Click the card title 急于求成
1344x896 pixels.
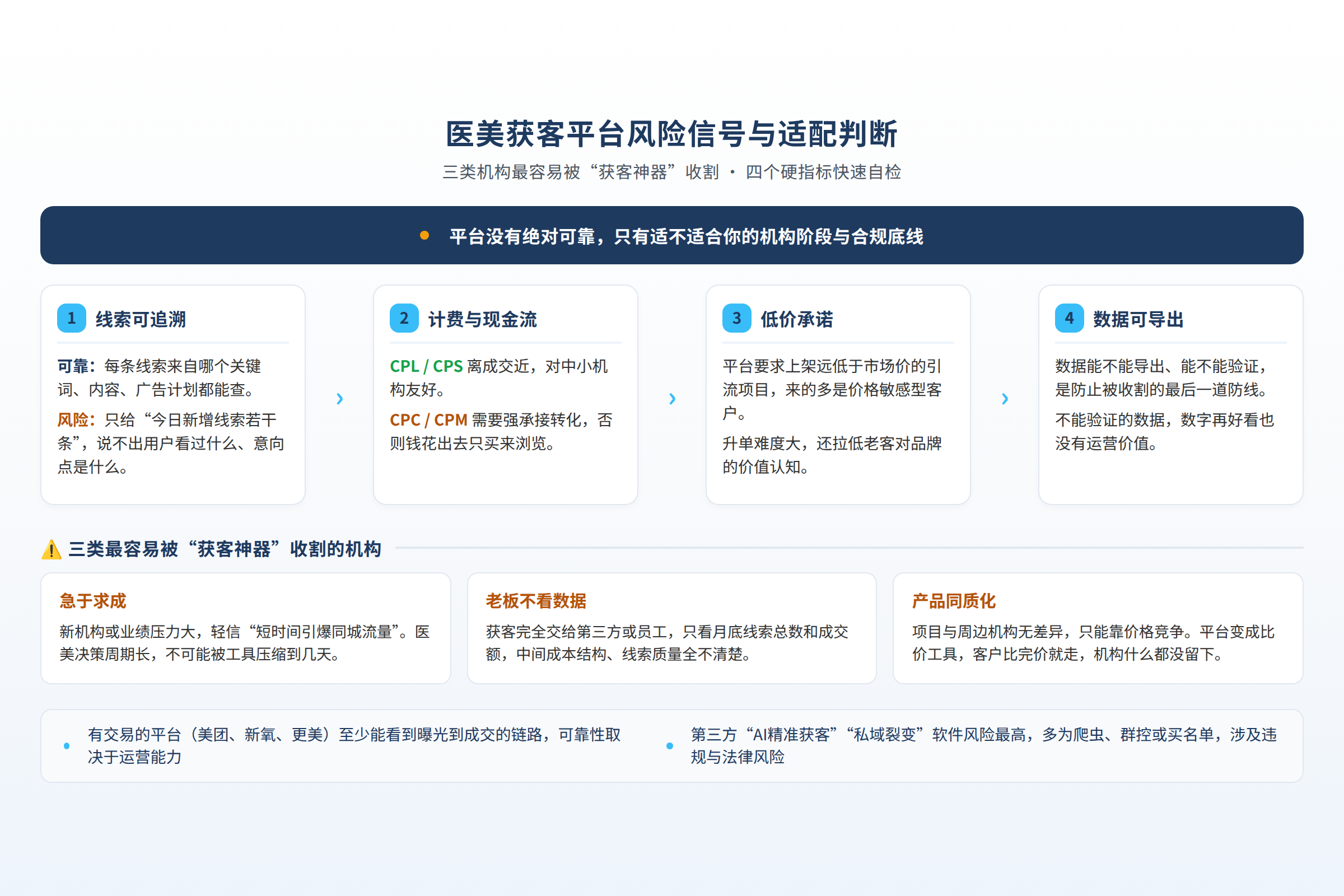pos(92,600)
